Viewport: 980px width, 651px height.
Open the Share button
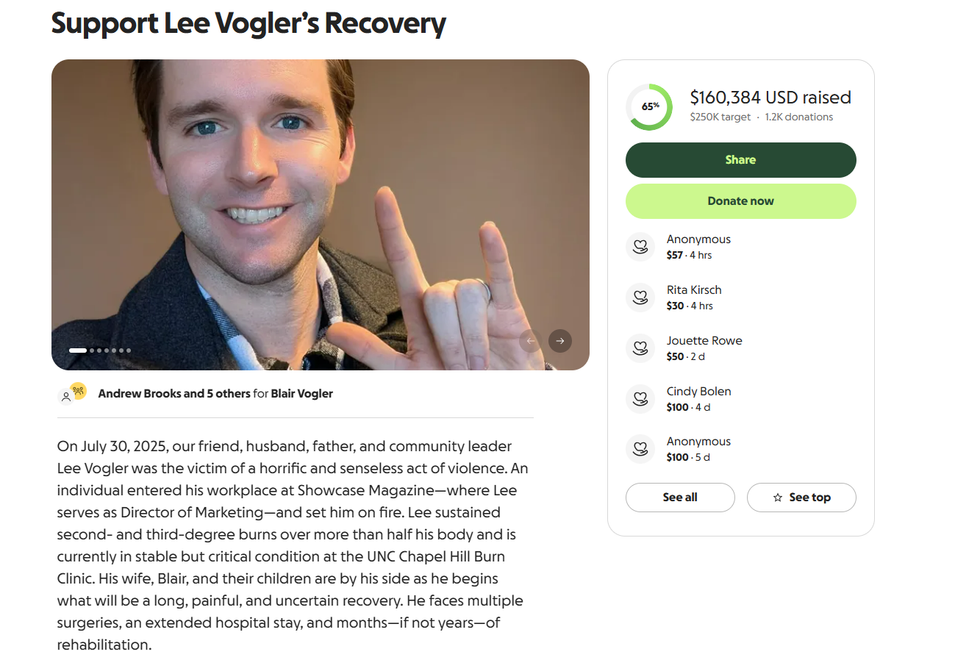741,160
